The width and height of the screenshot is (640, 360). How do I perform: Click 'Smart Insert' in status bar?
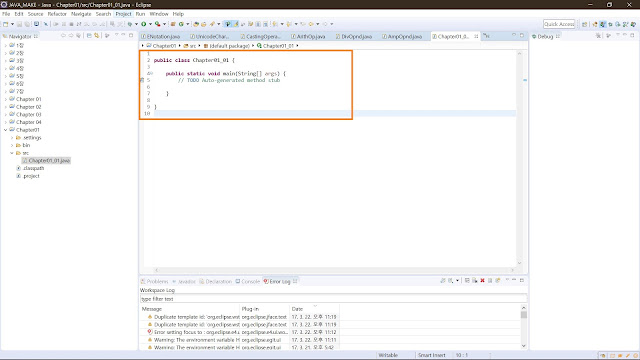click(x=431, y=355)
